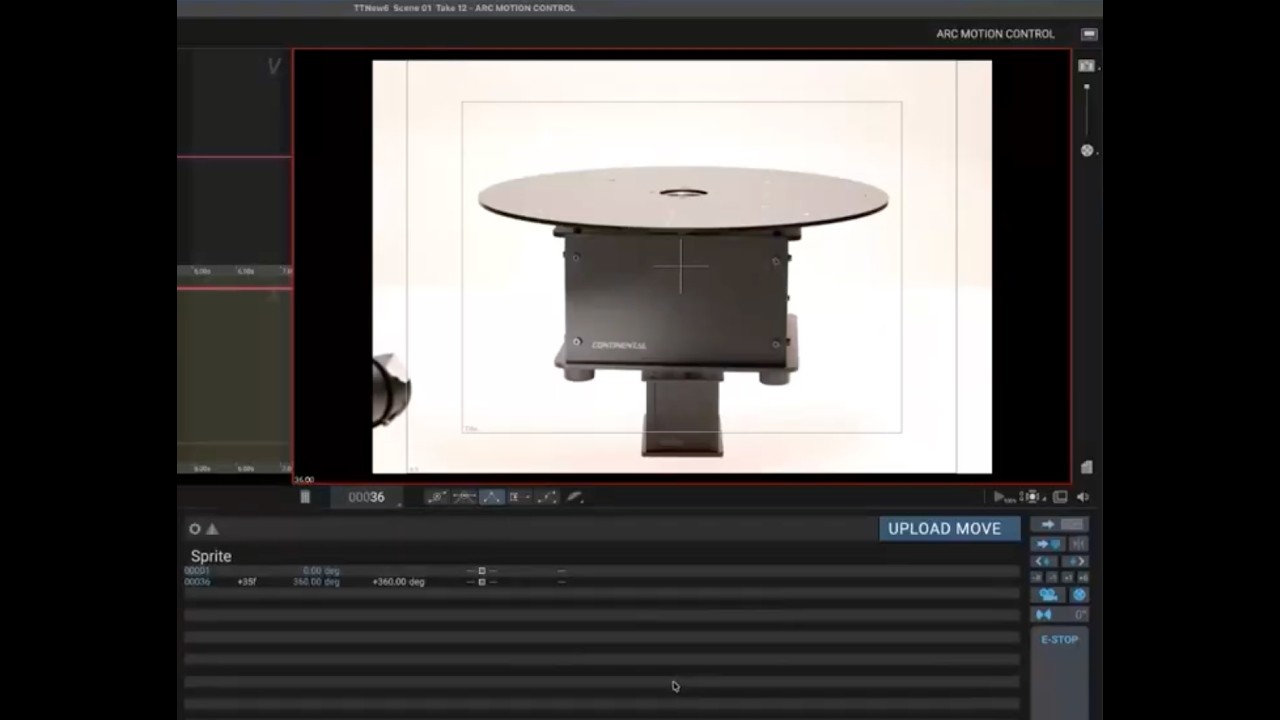Viewport: 1280px width, 720px height.
Task: Click the top arrow move-to button in jog panel
Action: point(1046,525)
